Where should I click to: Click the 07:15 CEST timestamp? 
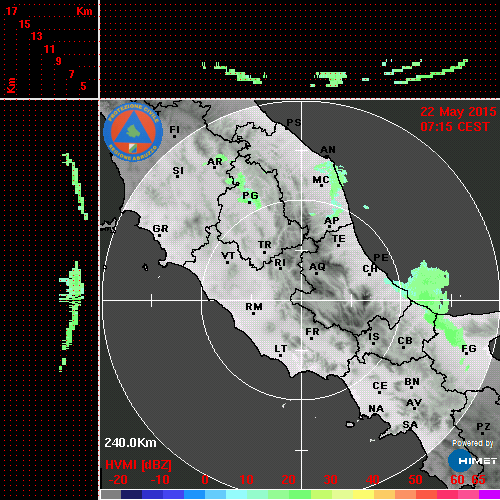coord(455,127)
